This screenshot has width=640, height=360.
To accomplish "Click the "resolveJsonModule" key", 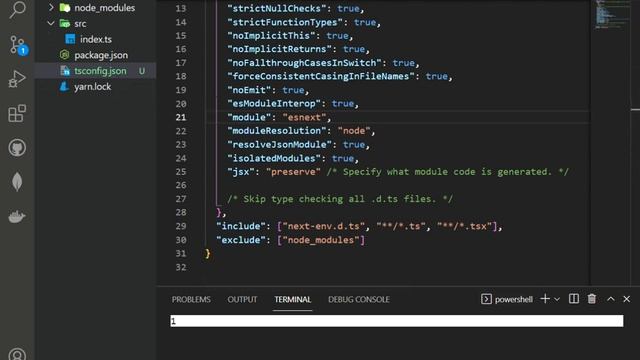I will click(x=279, y=144).
